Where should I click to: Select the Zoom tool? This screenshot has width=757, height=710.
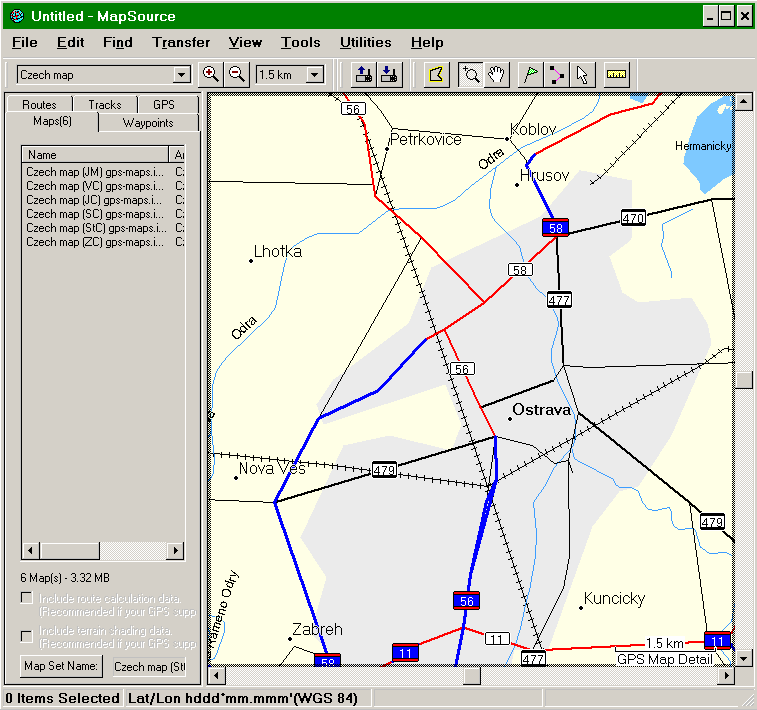tap(471, 74)
